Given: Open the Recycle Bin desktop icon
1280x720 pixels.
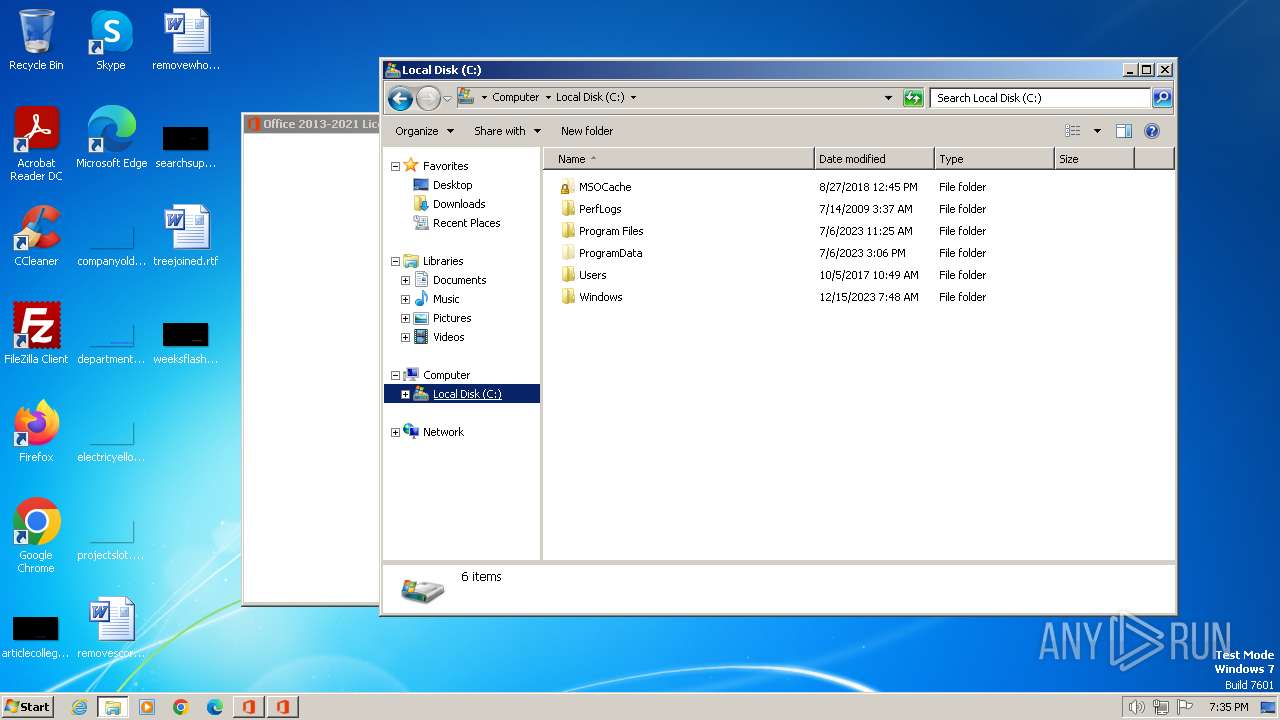Looking at the screenshot, I should [x=36, y=41].
